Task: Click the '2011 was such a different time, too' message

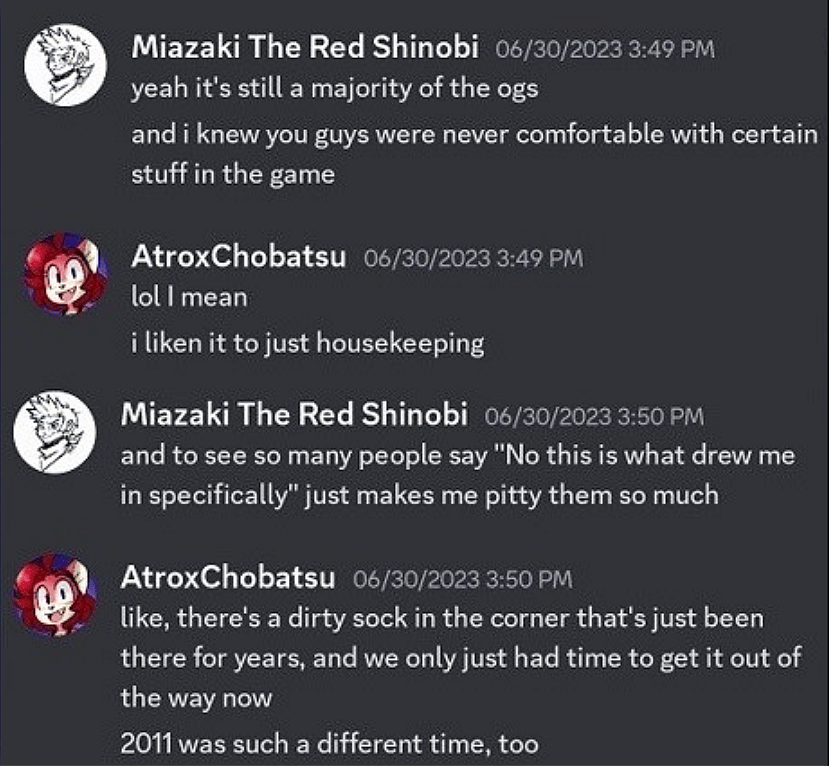Action: coord(329,743)
